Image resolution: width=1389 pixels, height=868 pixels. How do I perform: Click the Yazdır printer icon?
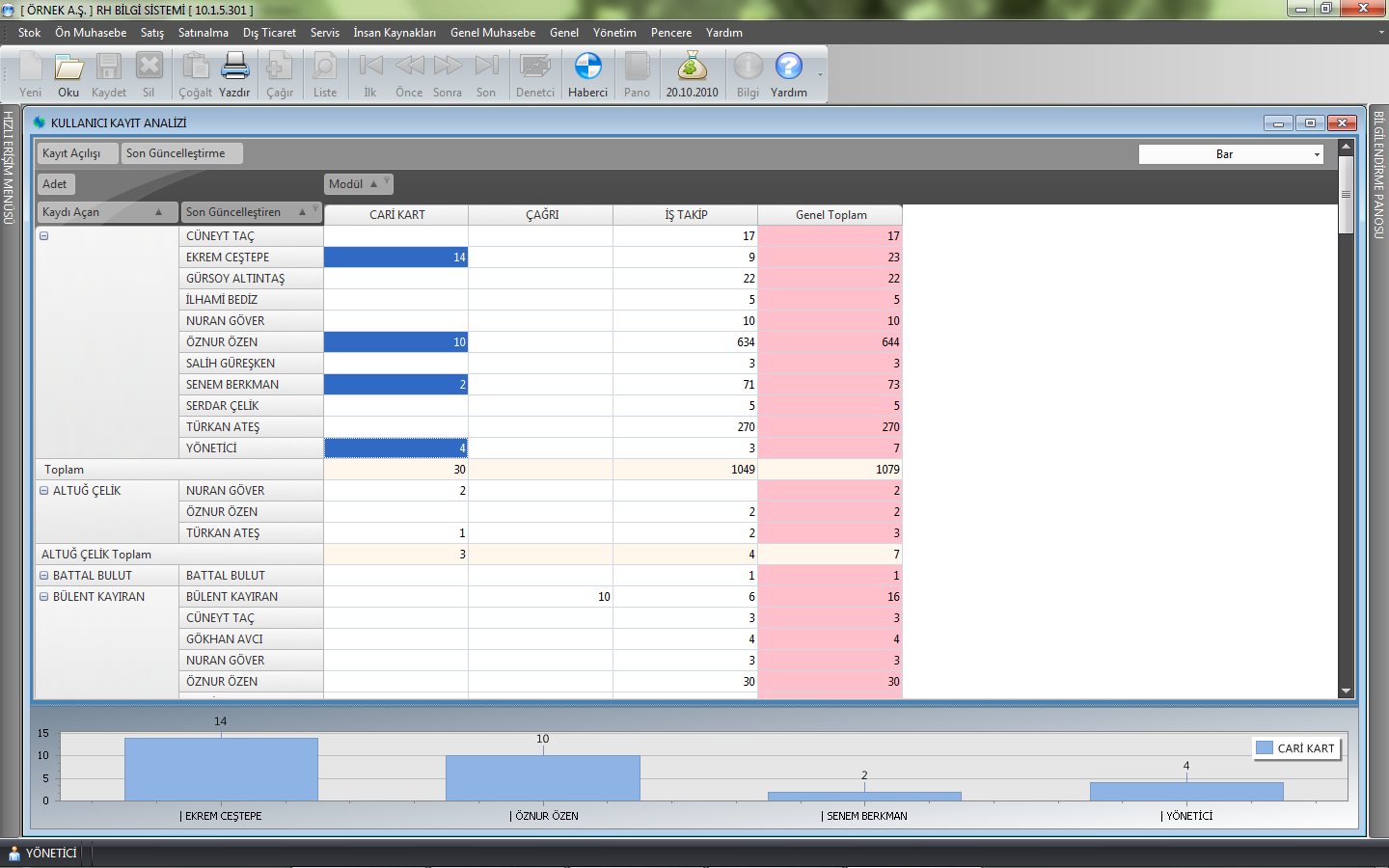[x=234, y=68]
